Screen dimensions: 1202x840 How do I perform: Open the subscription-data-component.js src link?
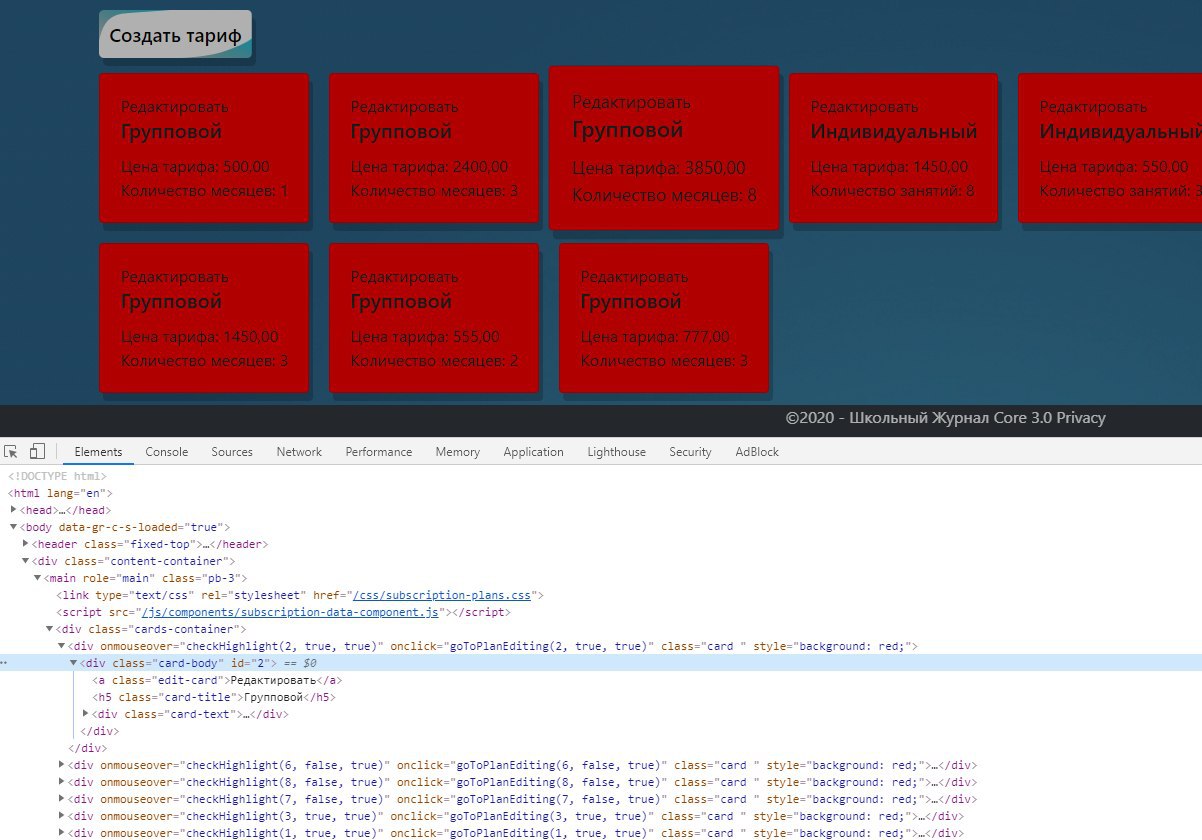click(289, 612)
